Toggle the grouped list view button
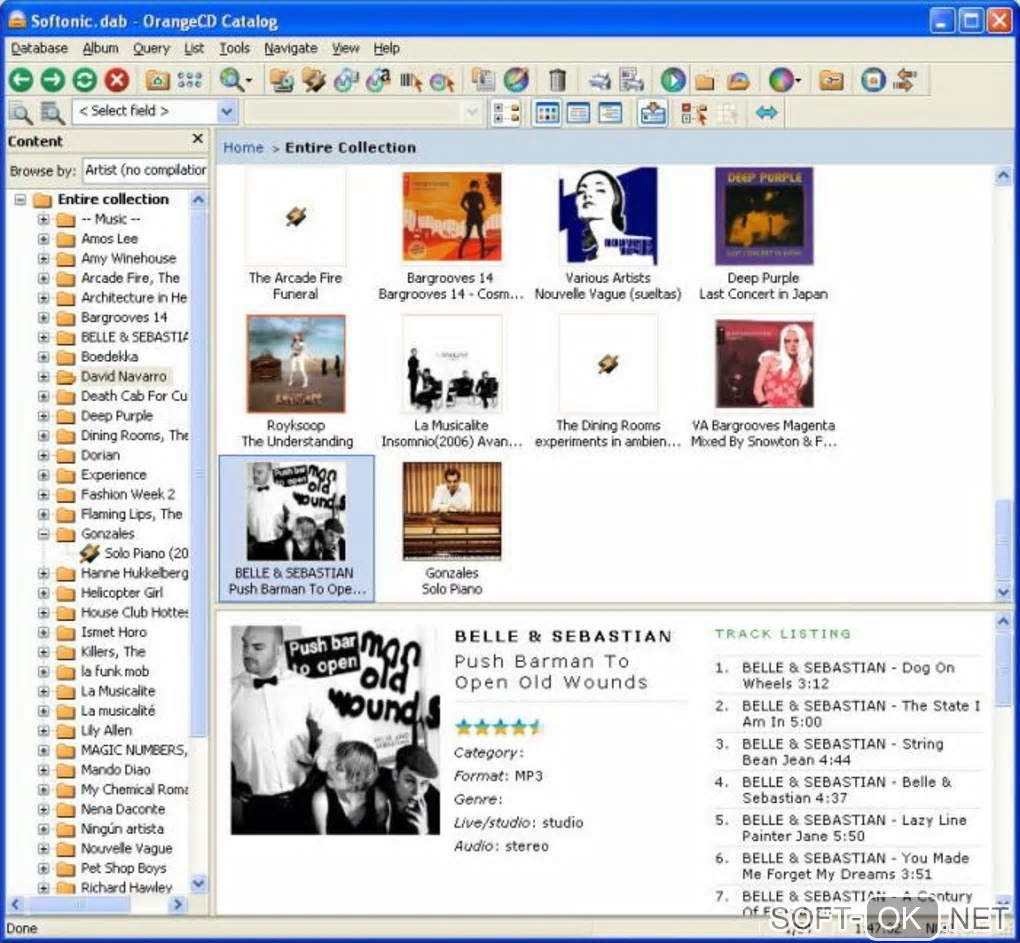 (x=506, y=113)
